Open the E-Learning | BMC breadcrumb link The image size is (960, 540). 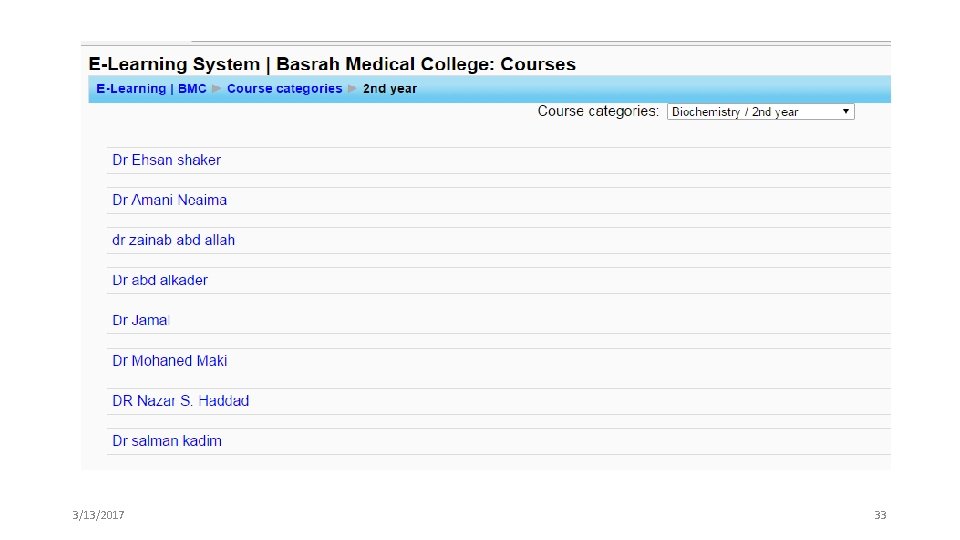pos(151,89)
